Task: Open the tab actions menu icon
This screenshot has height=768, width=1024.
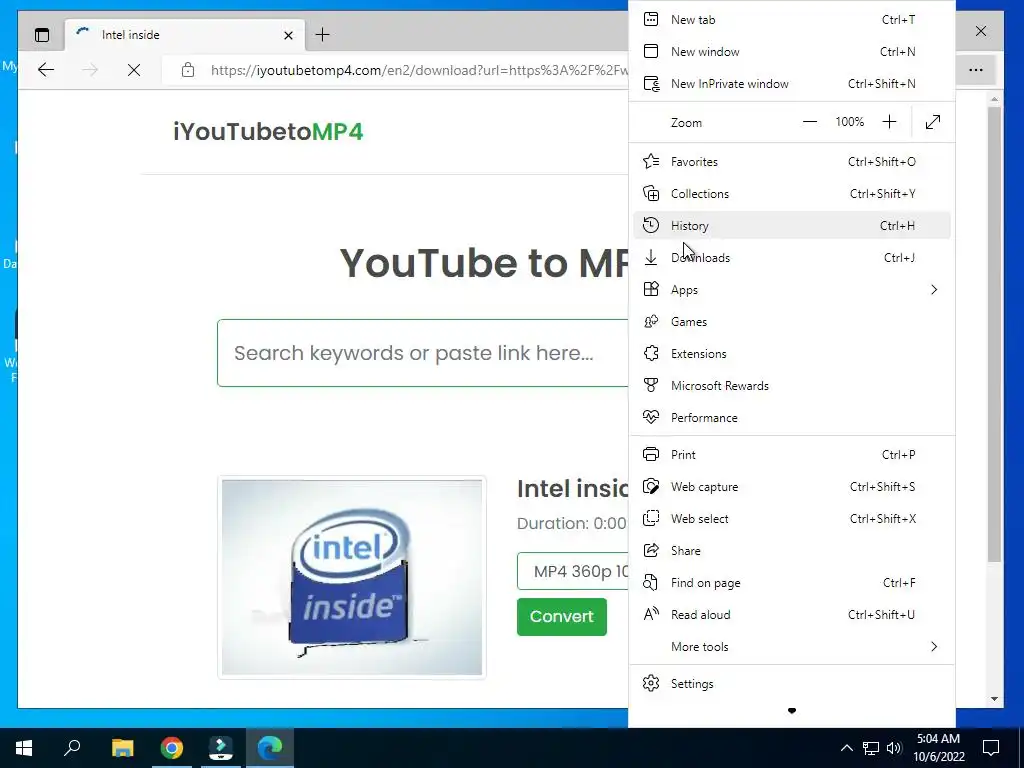Action: pyautogui.click(x=42, y=35)
